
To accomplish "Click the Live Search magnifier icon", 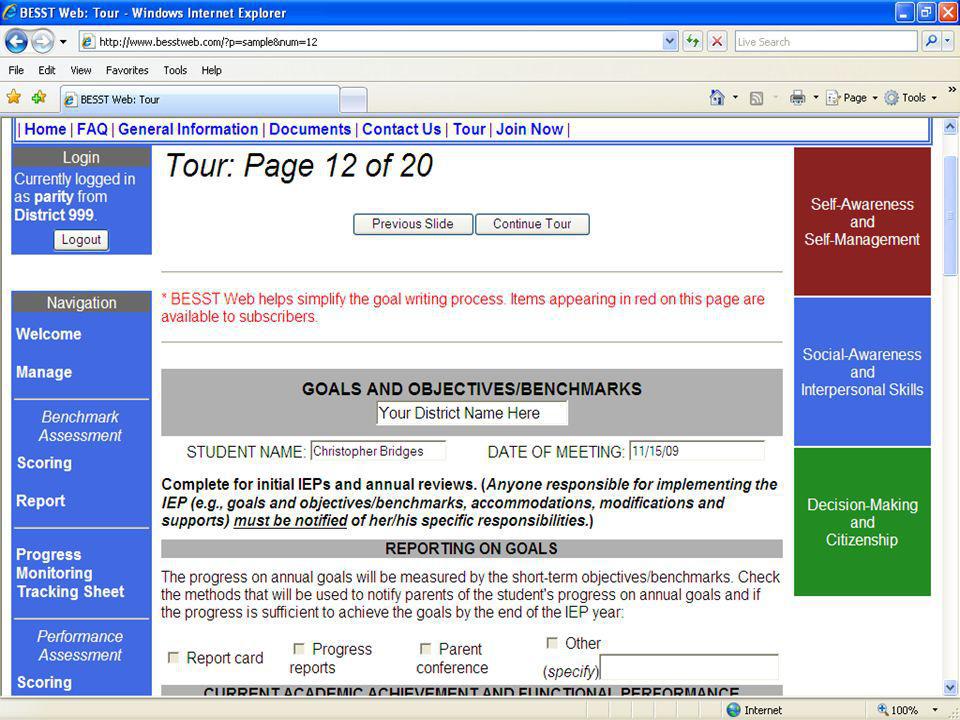I will 931,42.
